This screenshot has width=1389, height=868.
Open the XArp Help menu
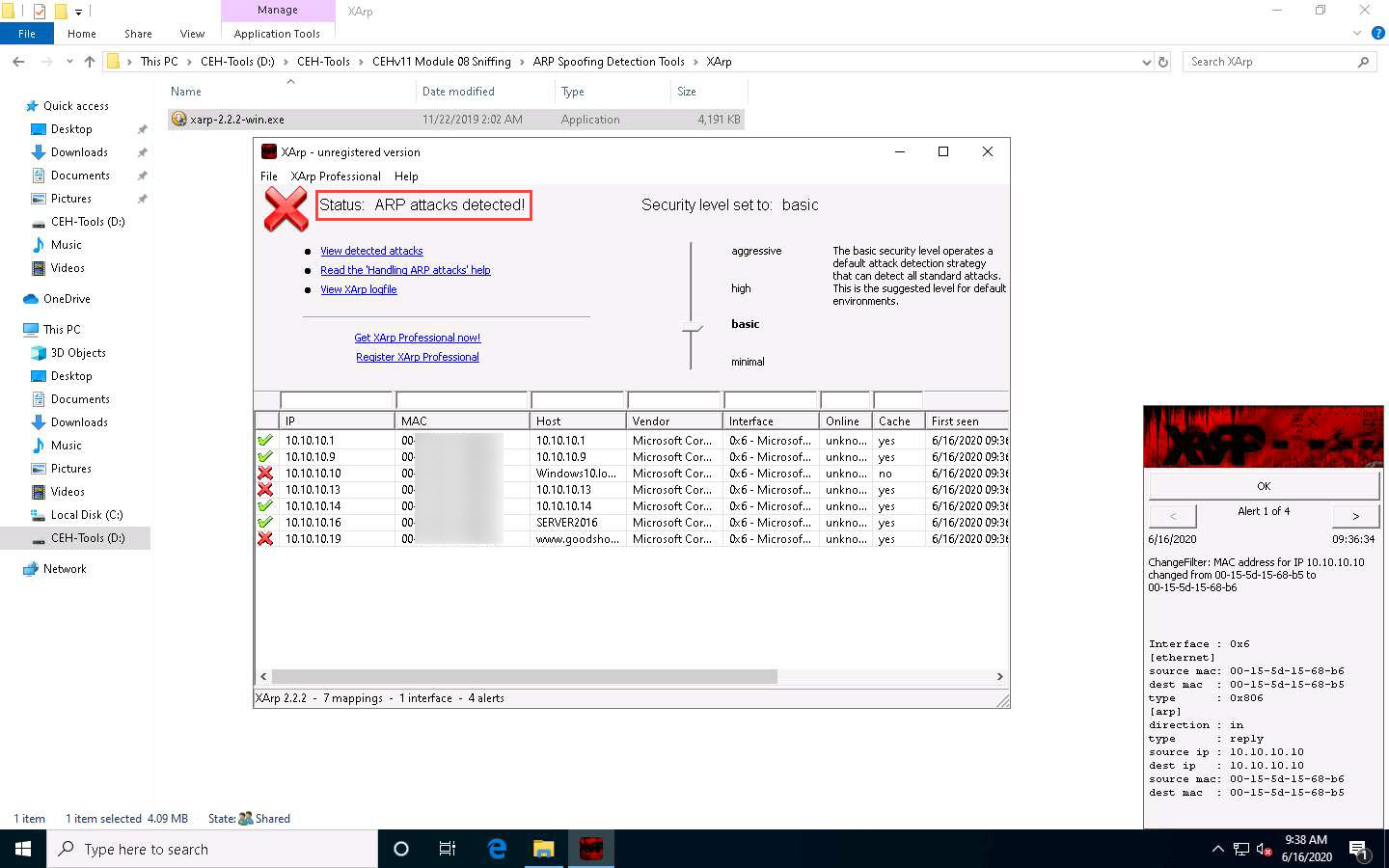tap(406, 176)
